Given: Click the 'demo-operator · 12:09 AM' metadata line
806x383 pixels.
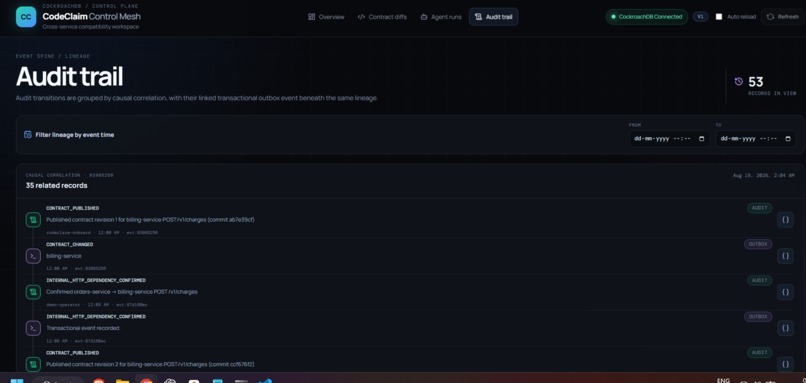Looking at the screenshot, I should 77,305.
